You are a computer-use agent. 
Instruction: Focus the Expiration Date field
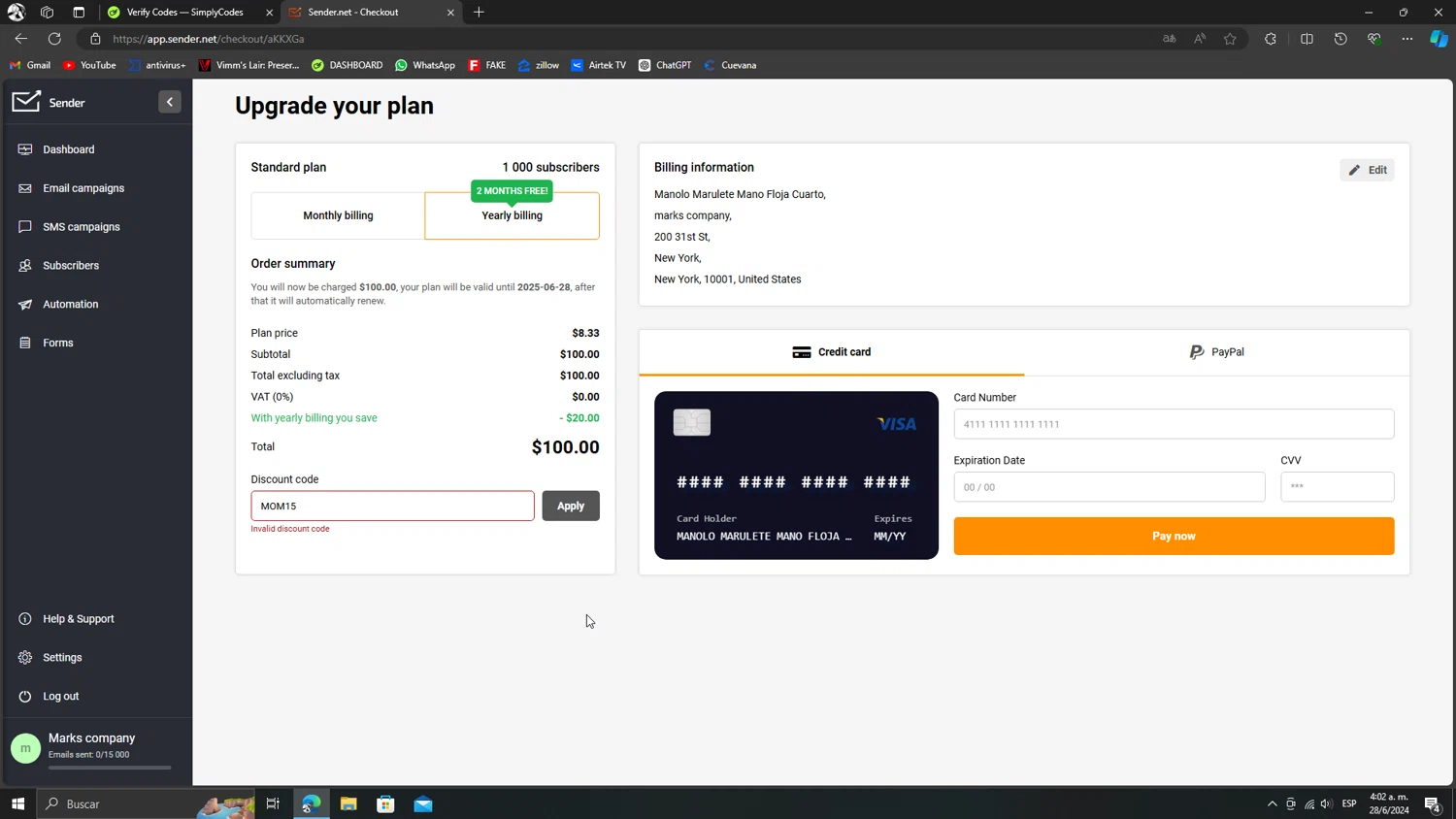coord(1109,487)
